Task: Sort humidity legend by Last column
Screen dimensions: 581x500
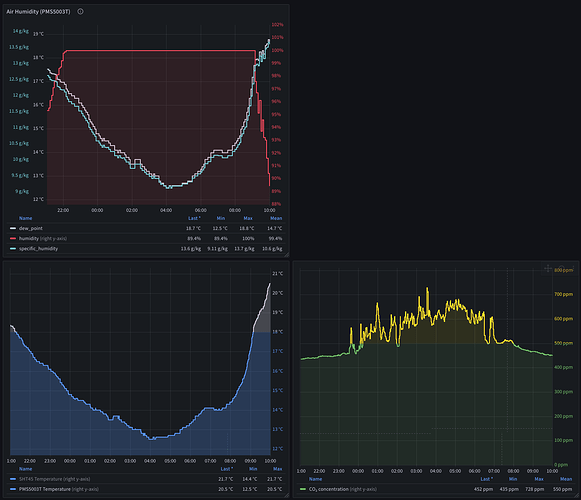Action: tap(194, 218)
